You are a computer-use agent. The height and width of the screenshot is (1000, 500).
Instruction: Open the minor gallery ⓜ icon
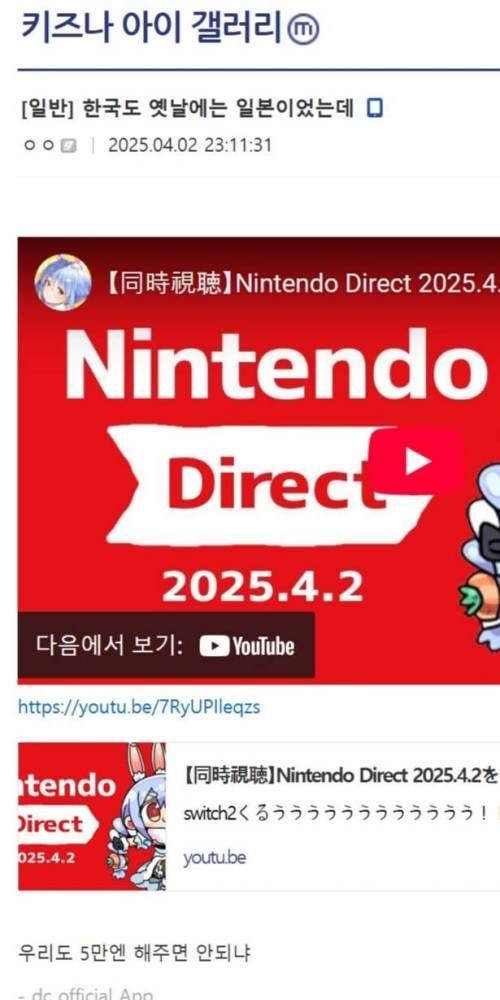(303, 29)
